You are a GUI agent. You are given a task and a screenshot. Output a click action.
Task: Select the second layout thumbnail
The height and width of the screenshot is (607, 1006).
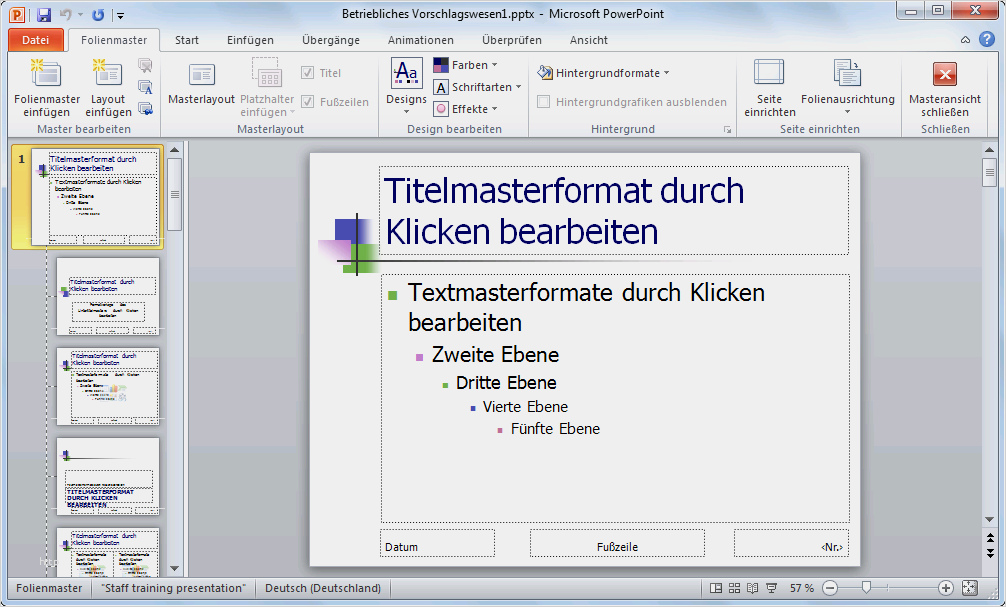(x=107, y=295)
